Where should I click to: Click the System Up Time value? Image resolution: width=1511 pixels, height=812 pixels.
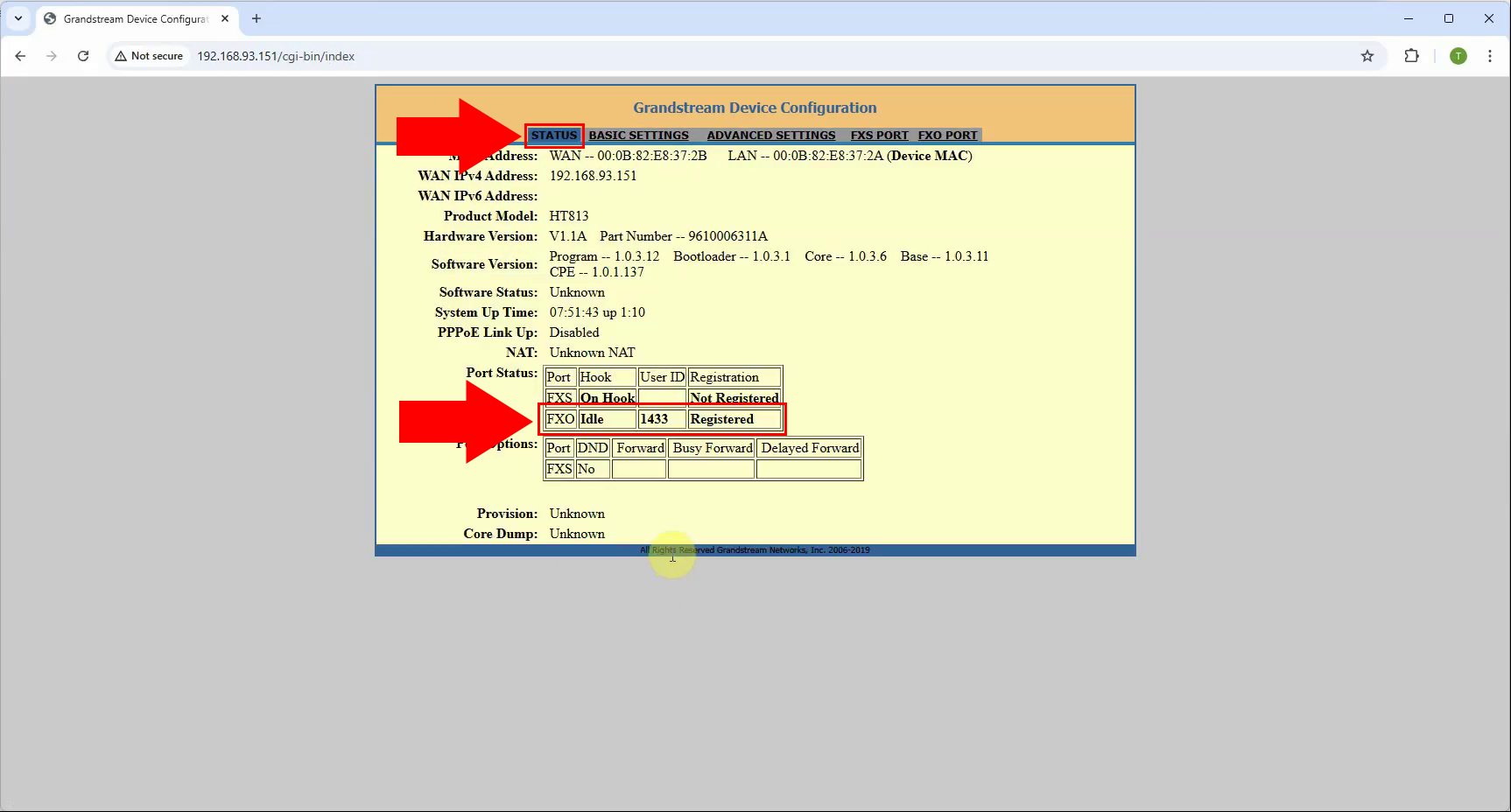click(597, 312)
